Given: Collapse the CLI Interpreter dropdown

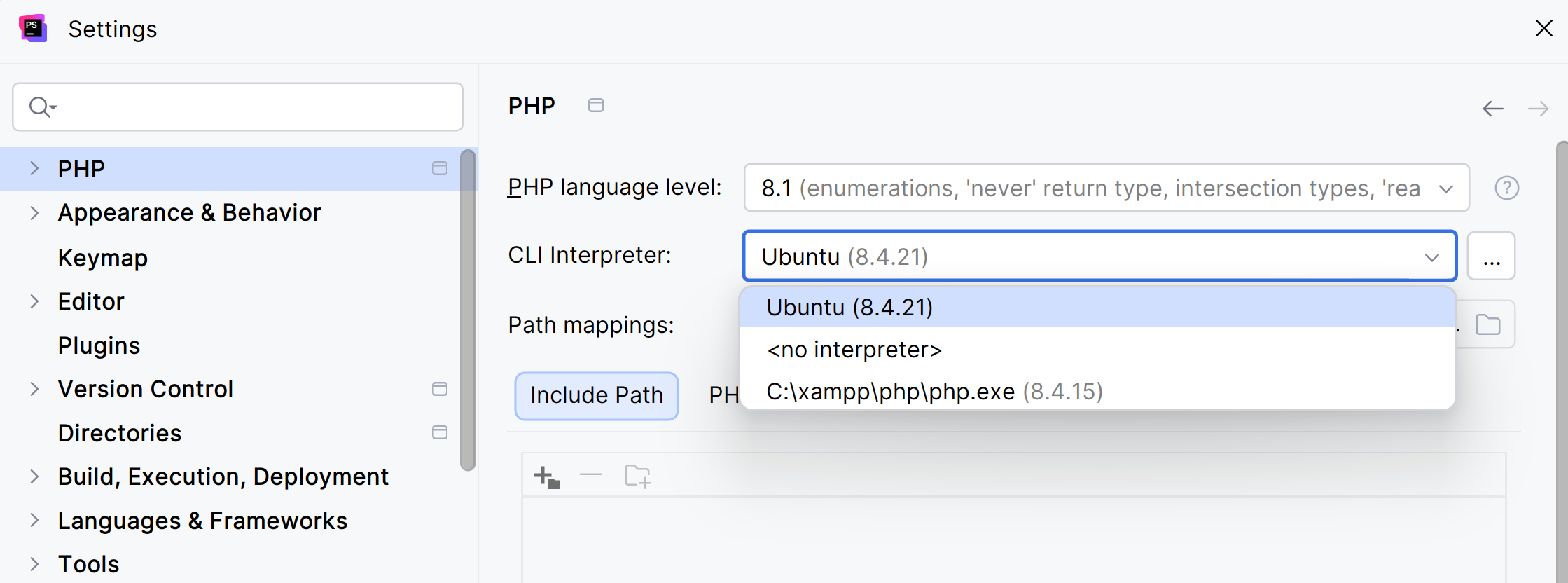Looking at the screenshot, I should pos(1432,257).
